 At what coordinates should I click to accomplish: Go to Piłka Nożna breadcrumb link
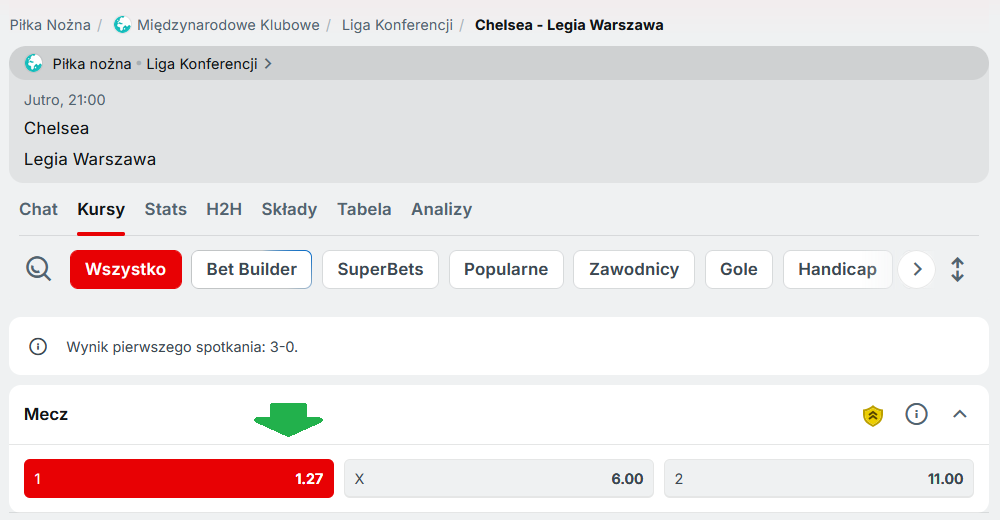(50, 24)
